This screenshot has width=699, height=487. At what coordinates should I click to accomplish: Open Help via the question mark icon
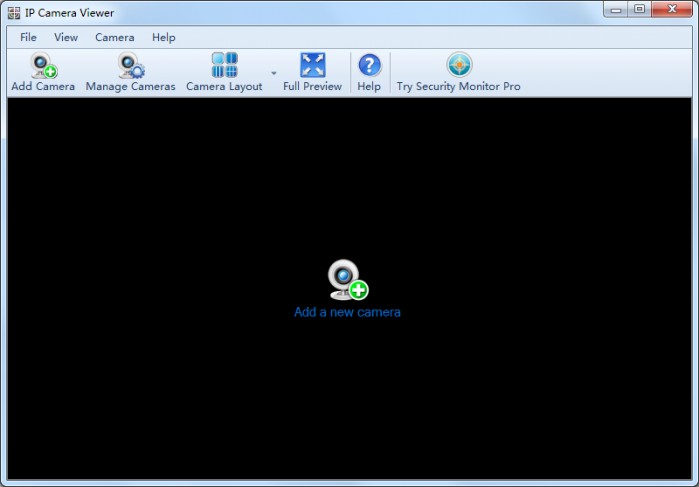[369, 66]
